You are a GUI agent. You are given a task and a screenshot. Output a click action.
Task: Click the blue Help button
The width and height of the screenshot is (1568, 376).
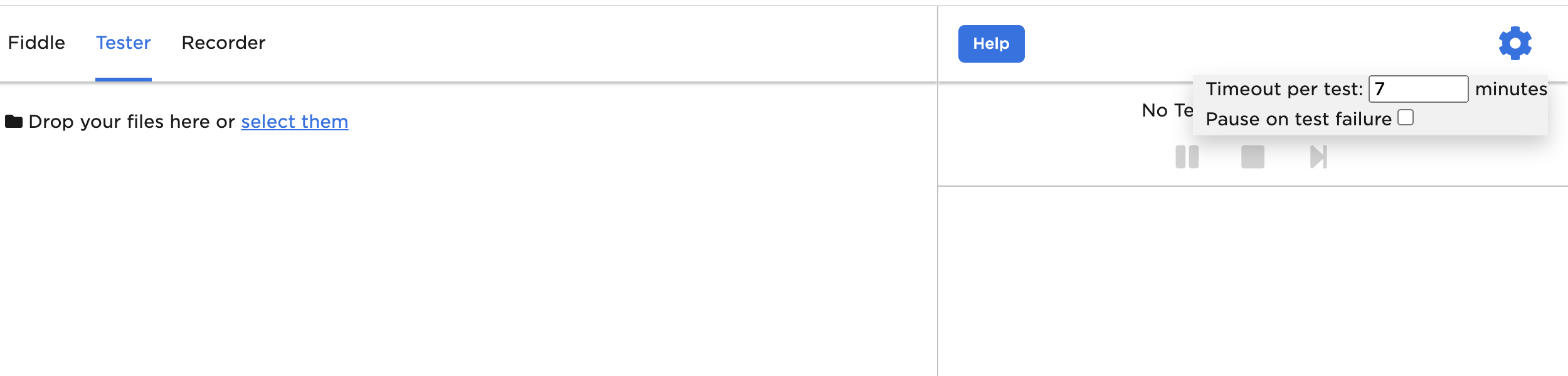(x=991, y=44)
